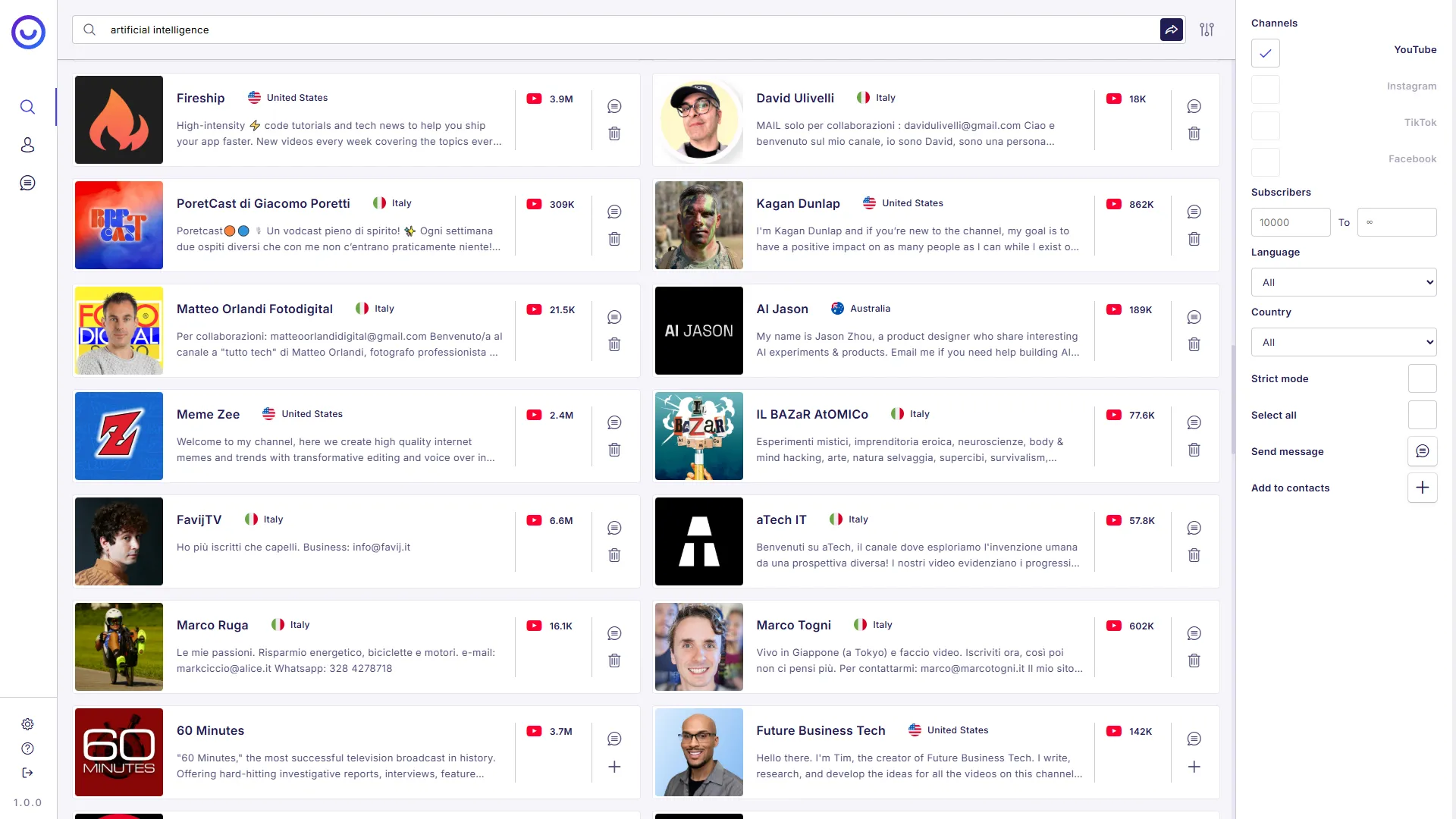The width and height of the screenshot is (1456, 819).
Task: Enable the Instagram channel filter
Action: coord(1265,89)
